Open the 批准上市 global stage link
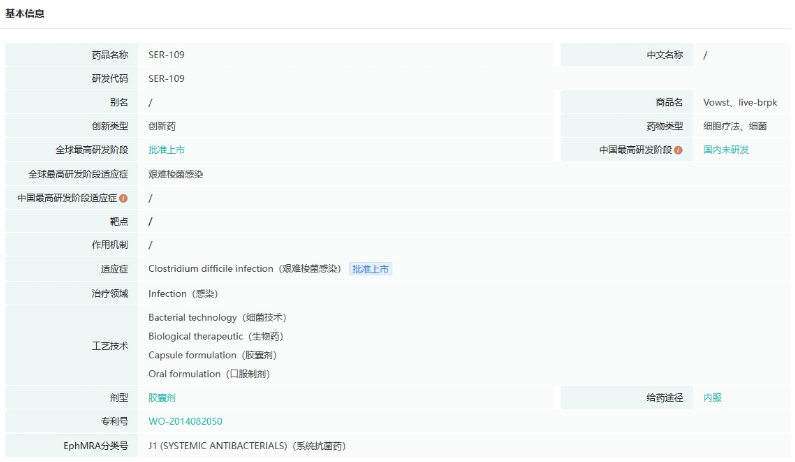The image size is (795, 462). point(166,150)
